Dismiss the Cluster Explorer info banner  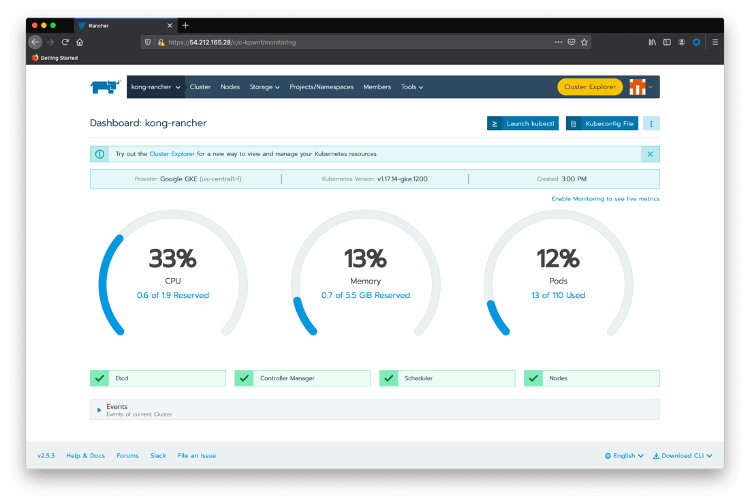(650, 154)
